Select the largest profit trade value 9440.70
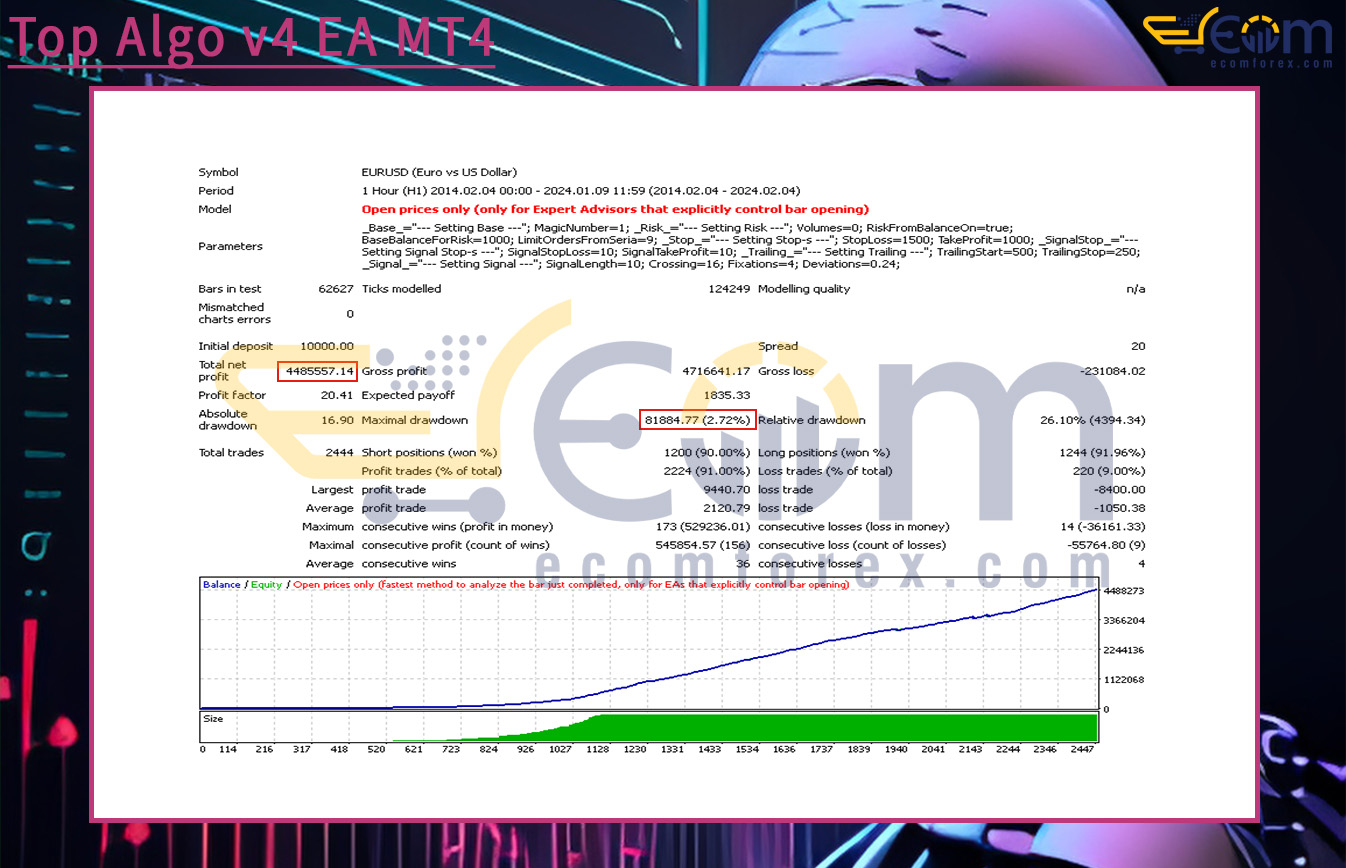 point(728,490)
